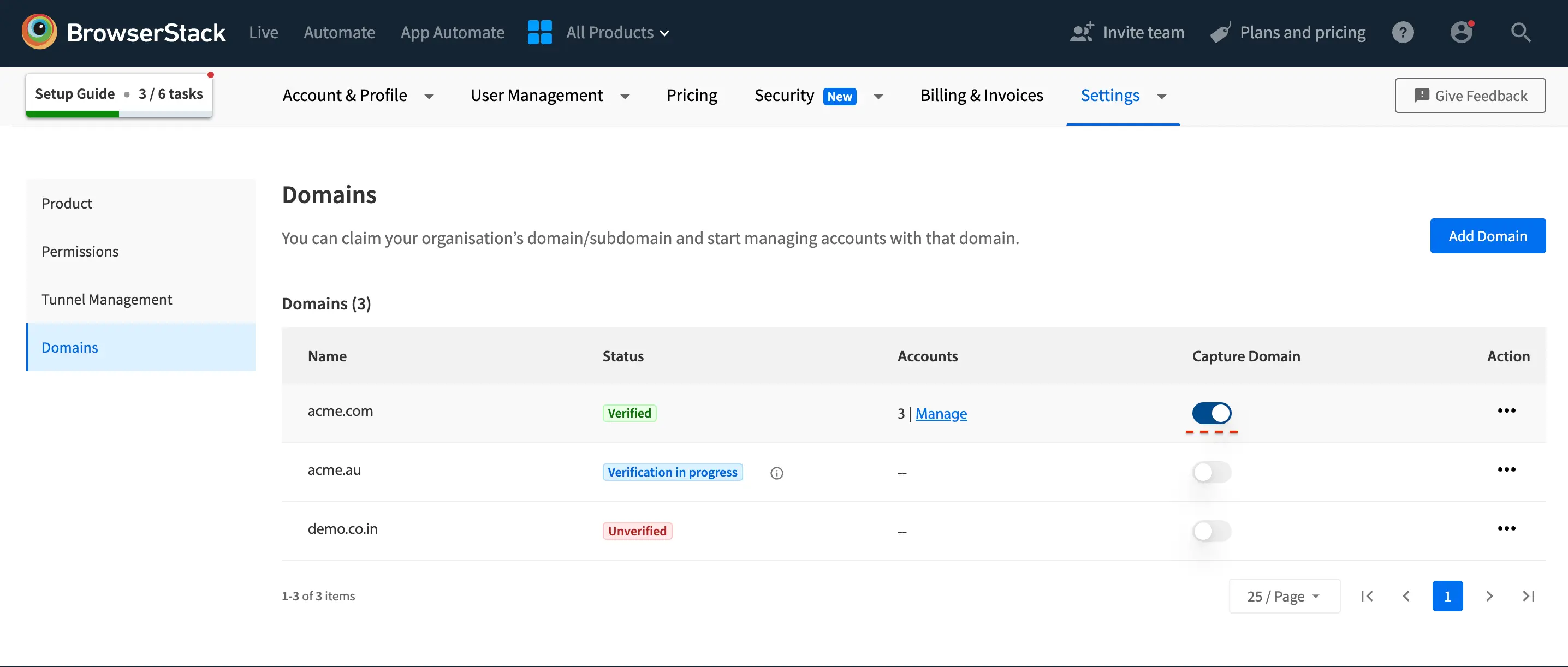Open Setup Guide progress card
The width and height of the screenshot is (1568, 667).
point(118,94)
